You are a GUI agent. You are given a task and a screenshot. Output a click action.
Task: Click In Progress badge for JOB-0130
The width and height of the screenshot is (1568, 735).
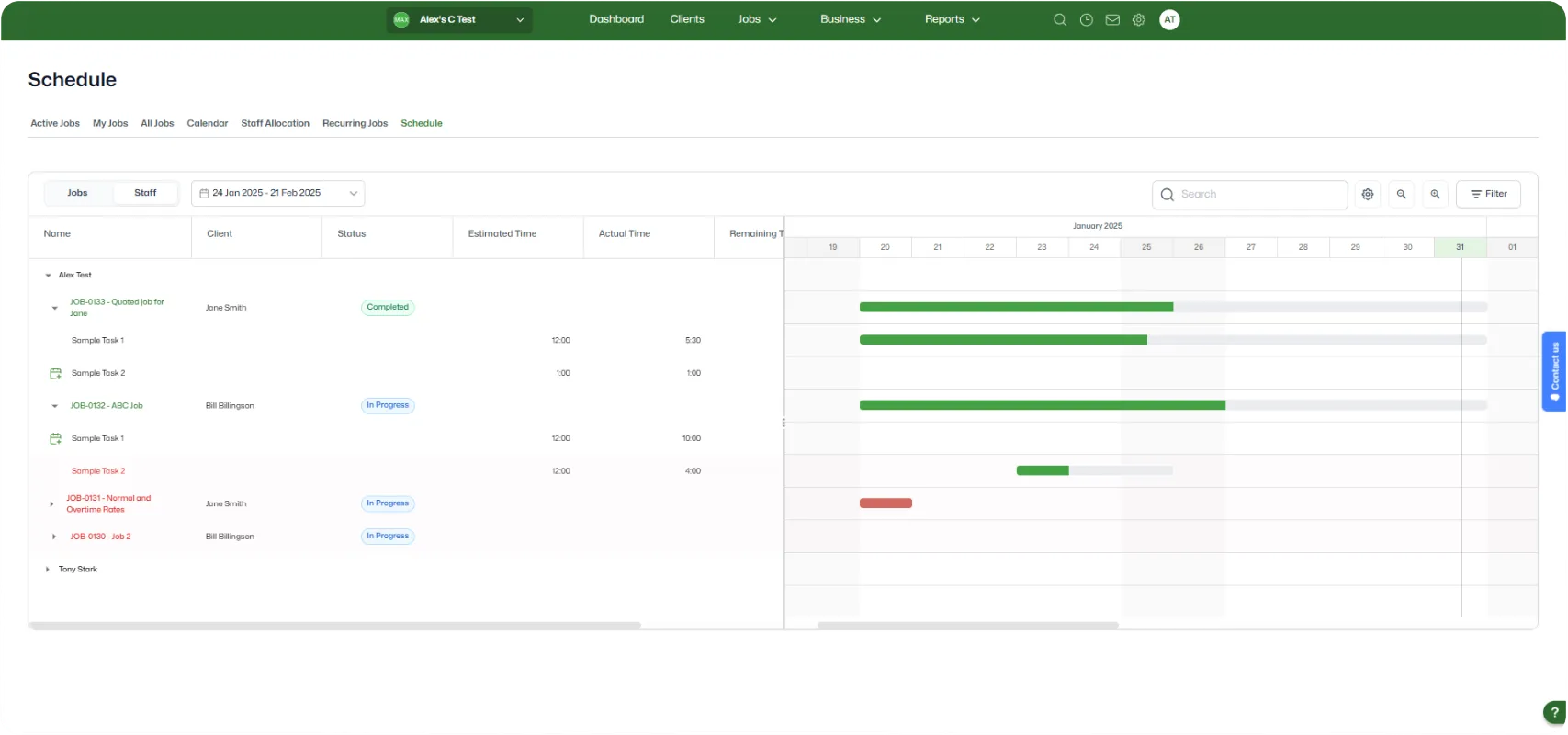pyautogui.click(x=388, y=537)
